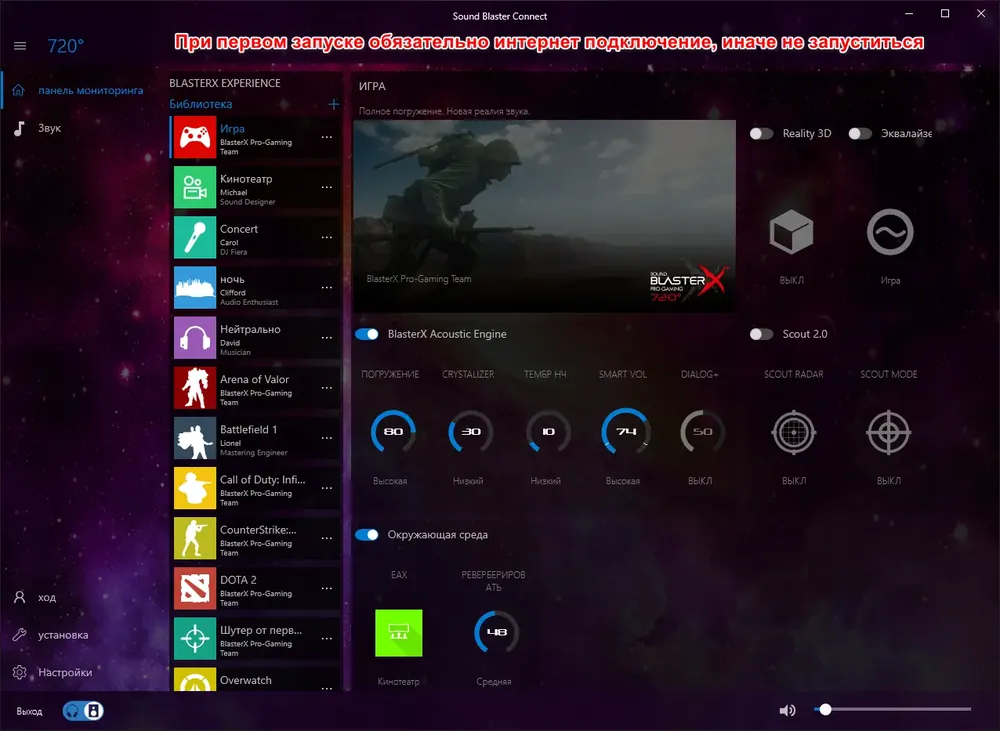Open more options for ночь profile
Image resolution: width=1000 pixels, height=731 pixels.
pyautogui.click(x=327, y=288)
